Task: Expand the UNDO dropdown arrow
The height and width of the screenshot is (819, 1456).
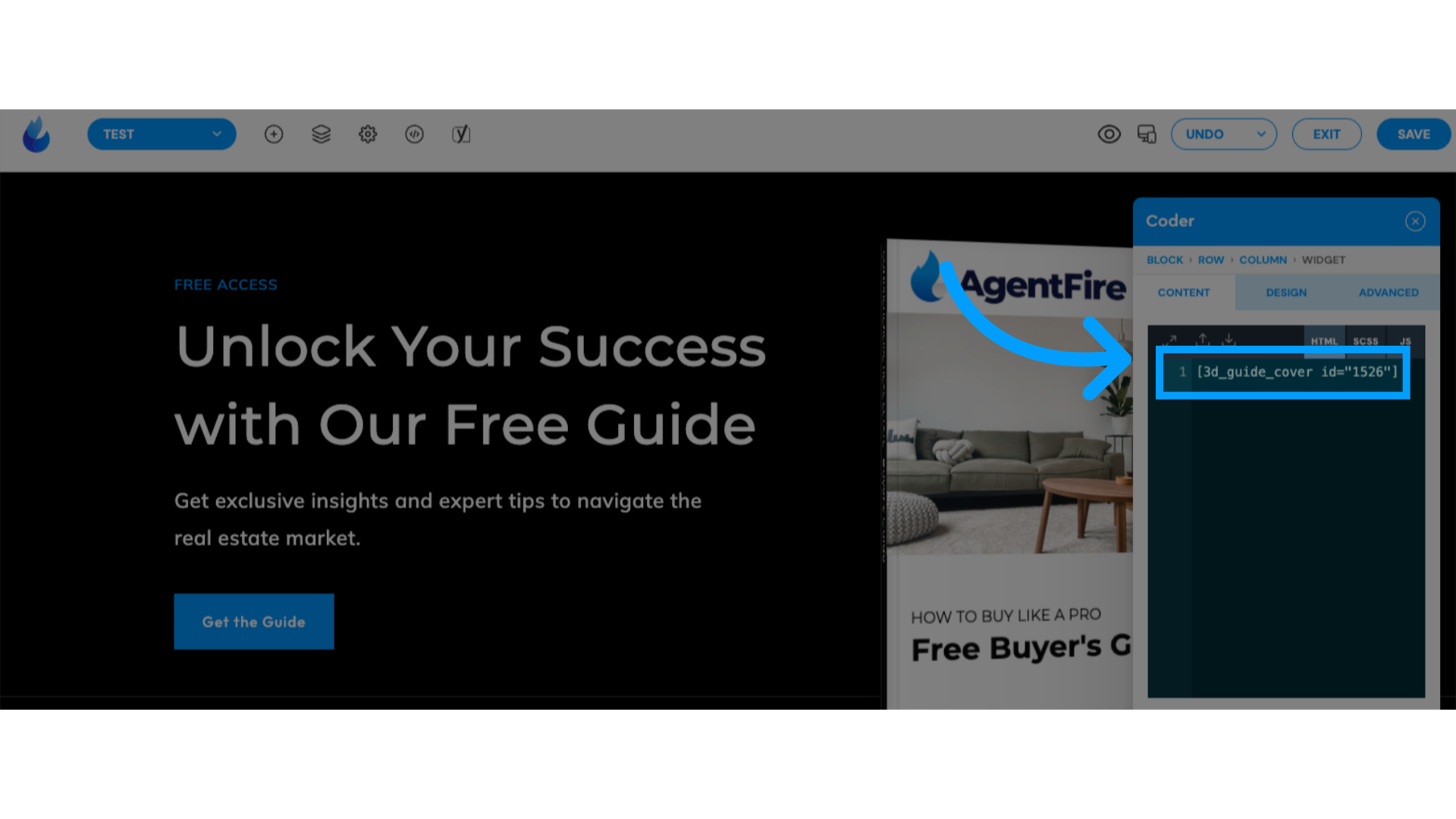Action: click(x=1261, y=134)
